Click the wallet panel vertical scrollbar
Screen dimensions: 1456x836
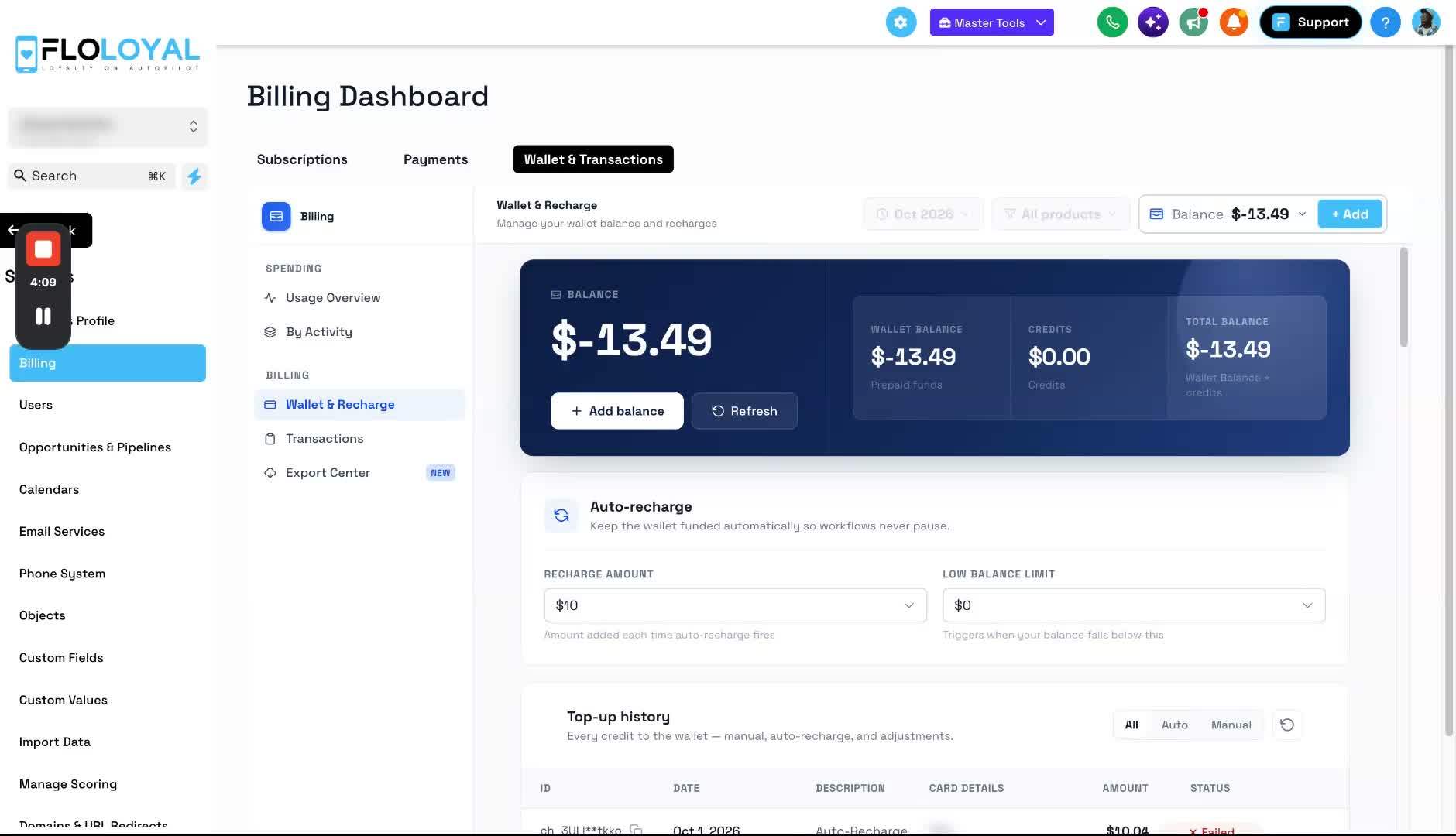(x=1403, y=298)
